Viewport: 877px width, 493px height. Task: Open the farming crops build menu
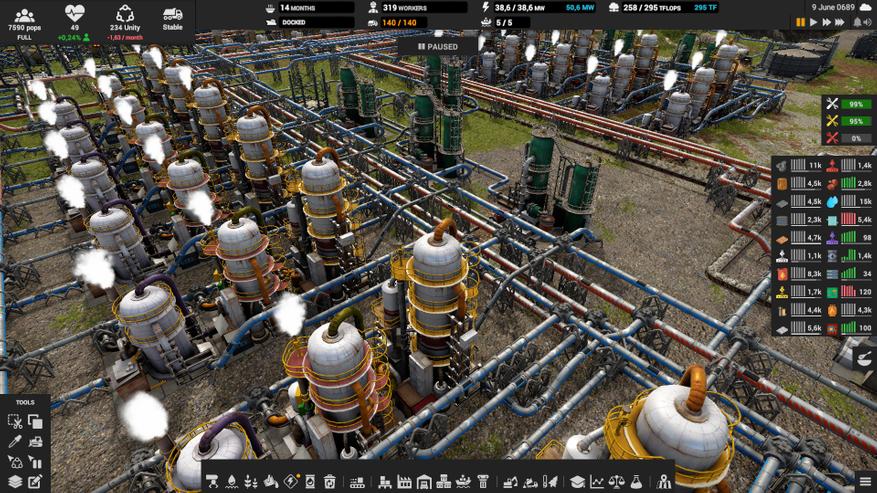pyautogui.click(x=251, y=481)
